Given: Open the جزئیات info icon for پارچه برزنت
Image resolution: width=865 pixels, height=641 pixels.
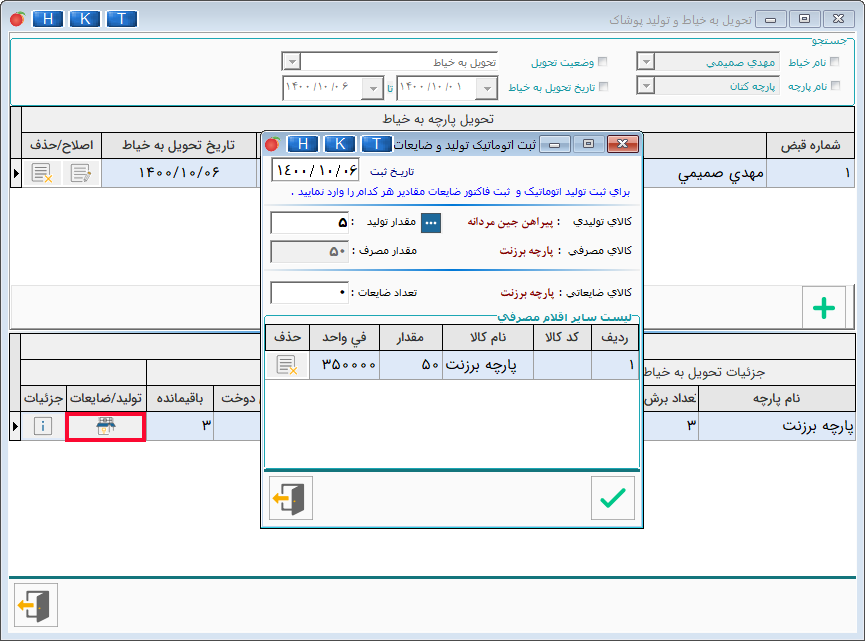Looking at the screenshot, I should [x=43, y=426].
